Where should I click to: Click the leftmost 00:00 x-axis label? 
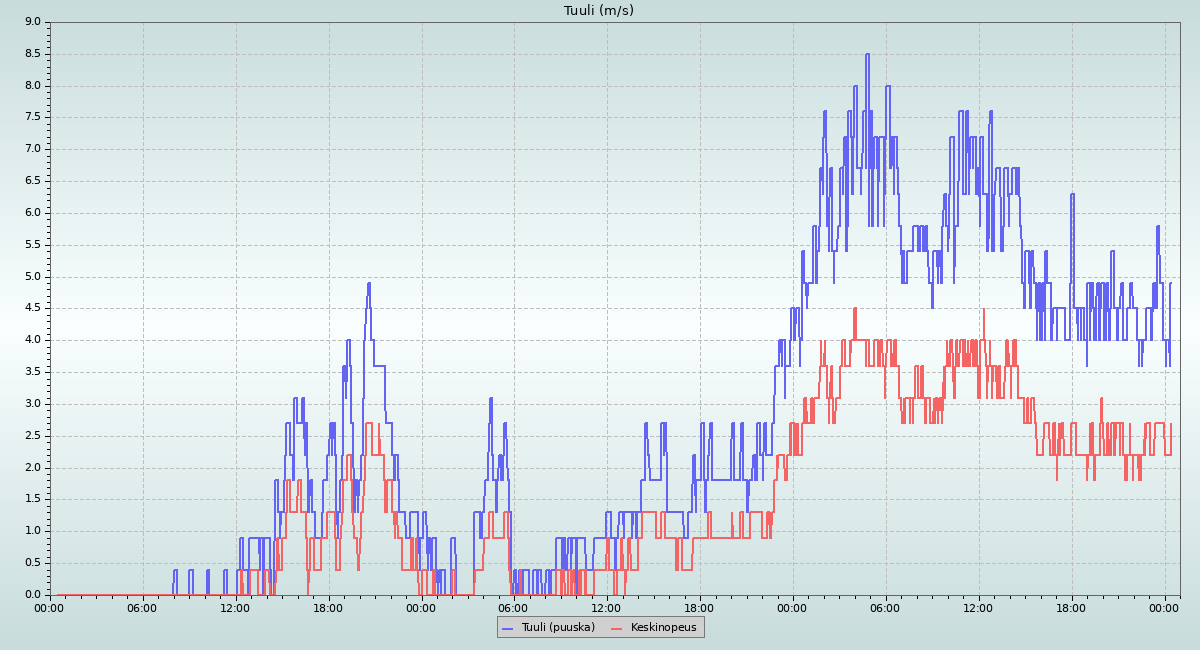click(x=50, y=607)
